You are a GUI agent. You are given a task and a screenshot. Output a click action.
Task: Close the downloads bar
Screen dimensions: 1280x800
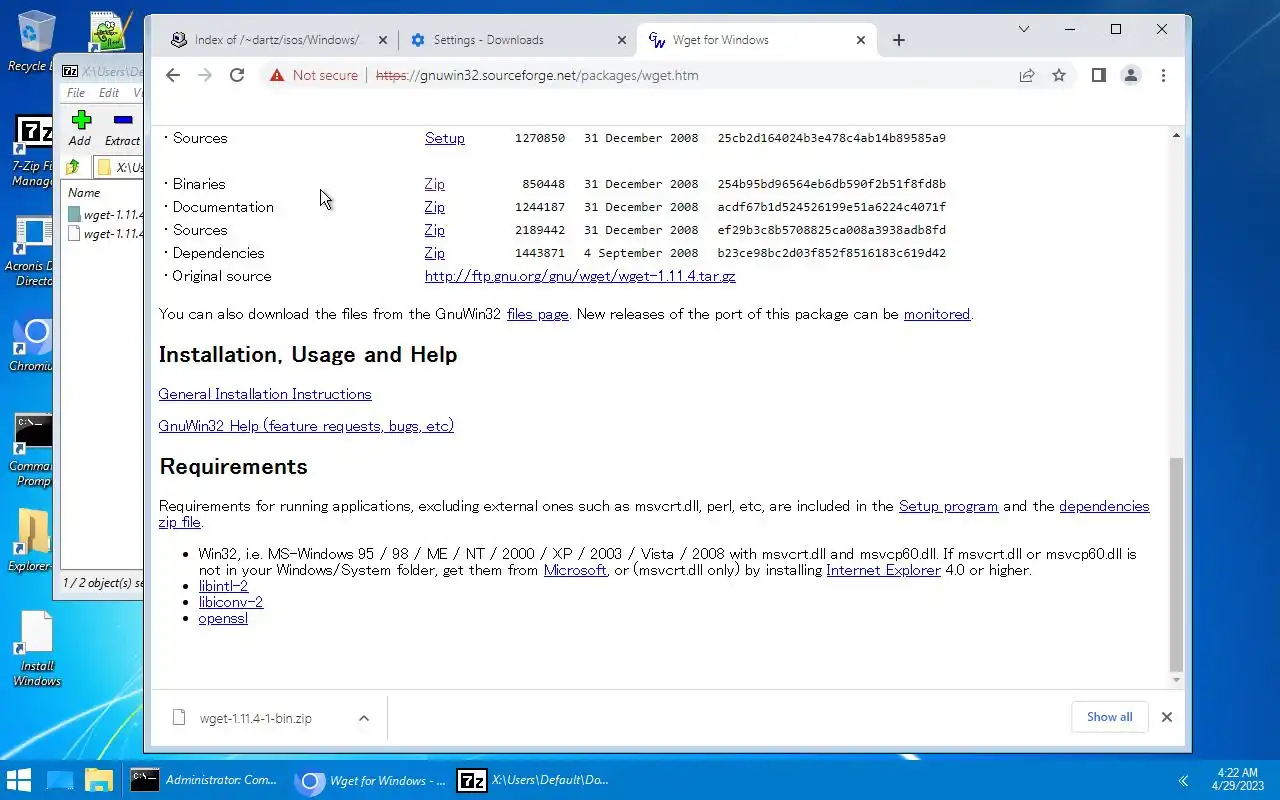pos(1166,717)
